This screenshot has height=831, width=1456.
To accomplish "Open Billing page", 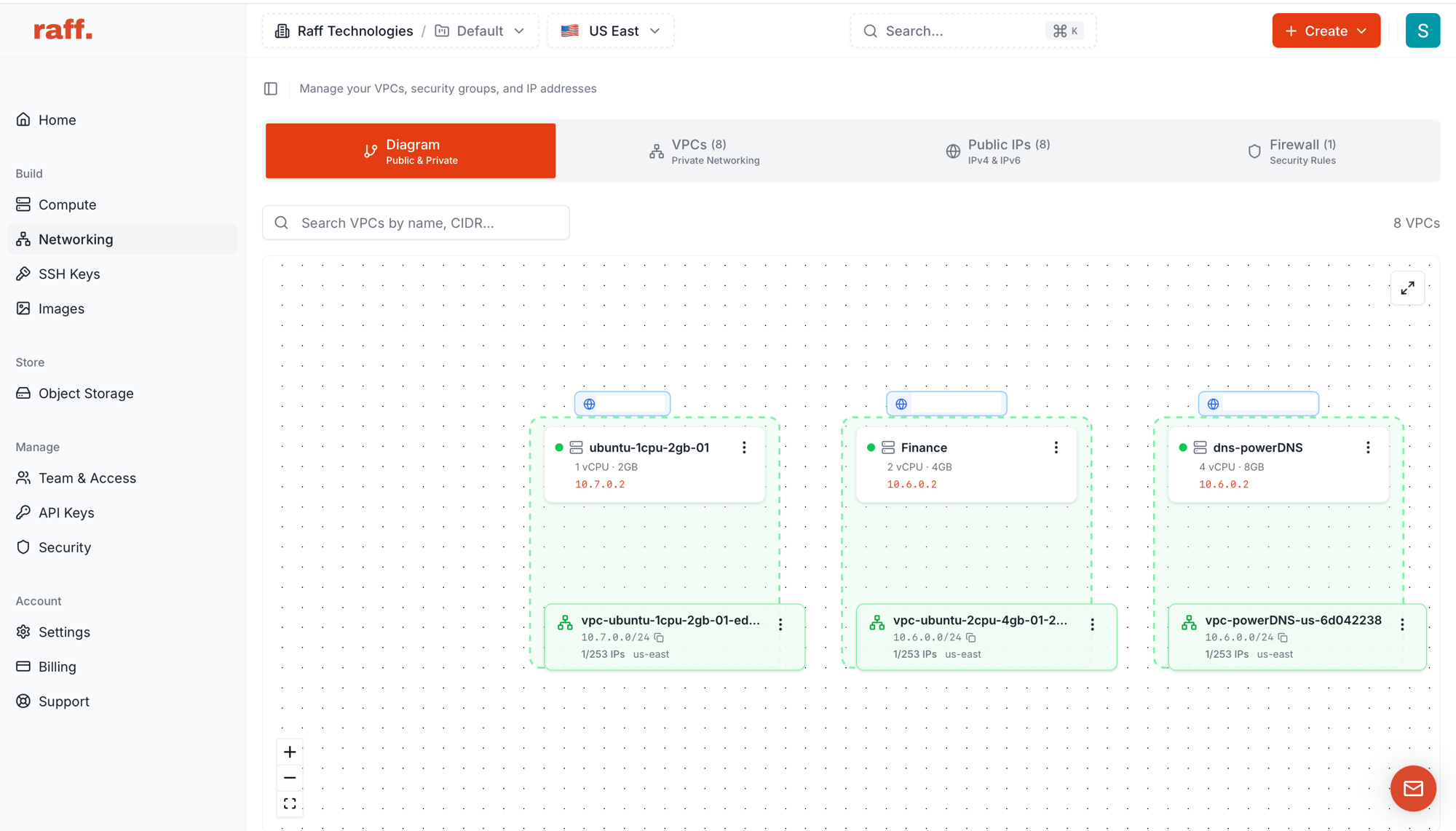I will 122,667.
